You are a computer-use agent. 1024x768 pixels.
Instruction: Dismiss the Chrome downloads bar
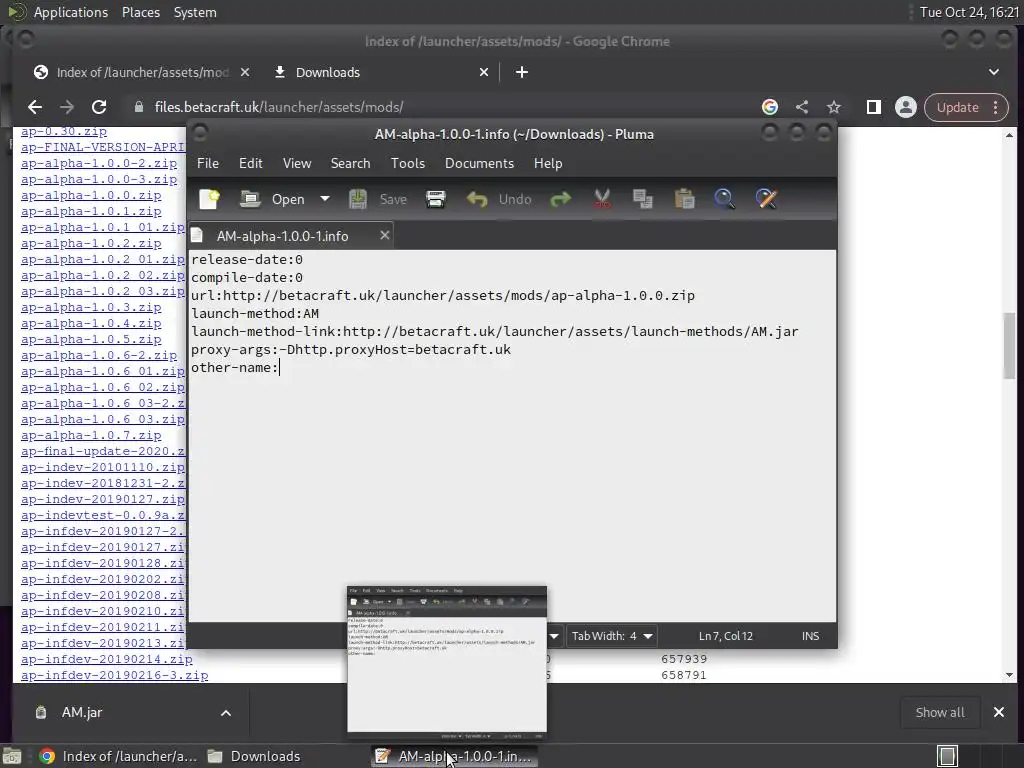click(x=999, y=712)
